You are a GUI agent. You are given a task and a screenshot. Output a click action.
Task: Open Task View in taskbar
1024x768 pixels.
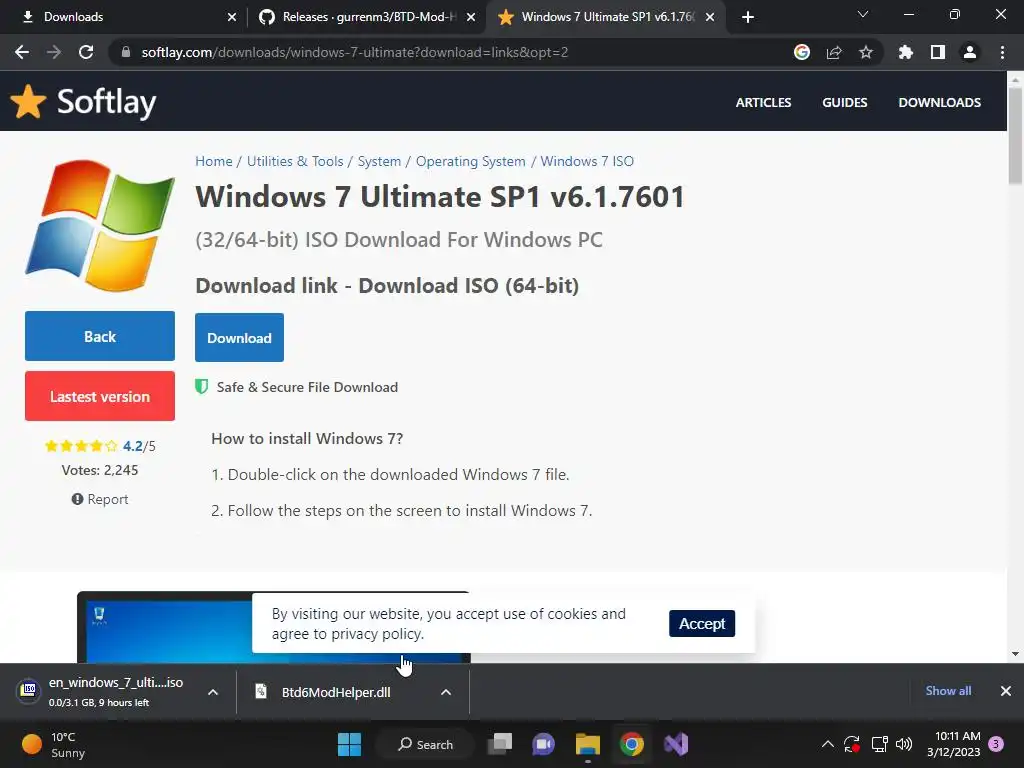[501, 744]
